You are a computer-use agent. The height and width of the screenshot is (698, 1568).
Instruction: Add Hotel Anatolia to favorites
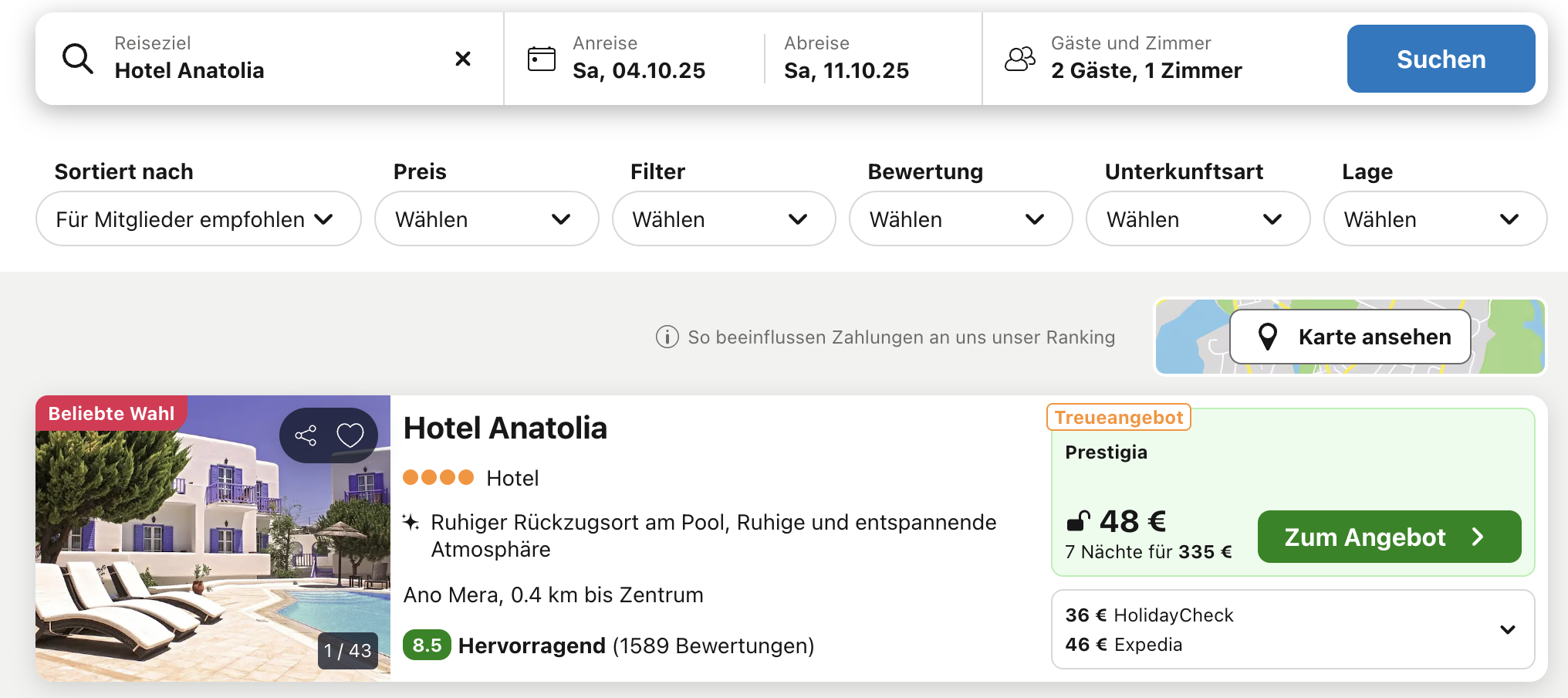pyautogui.click(x=350, y=435)
